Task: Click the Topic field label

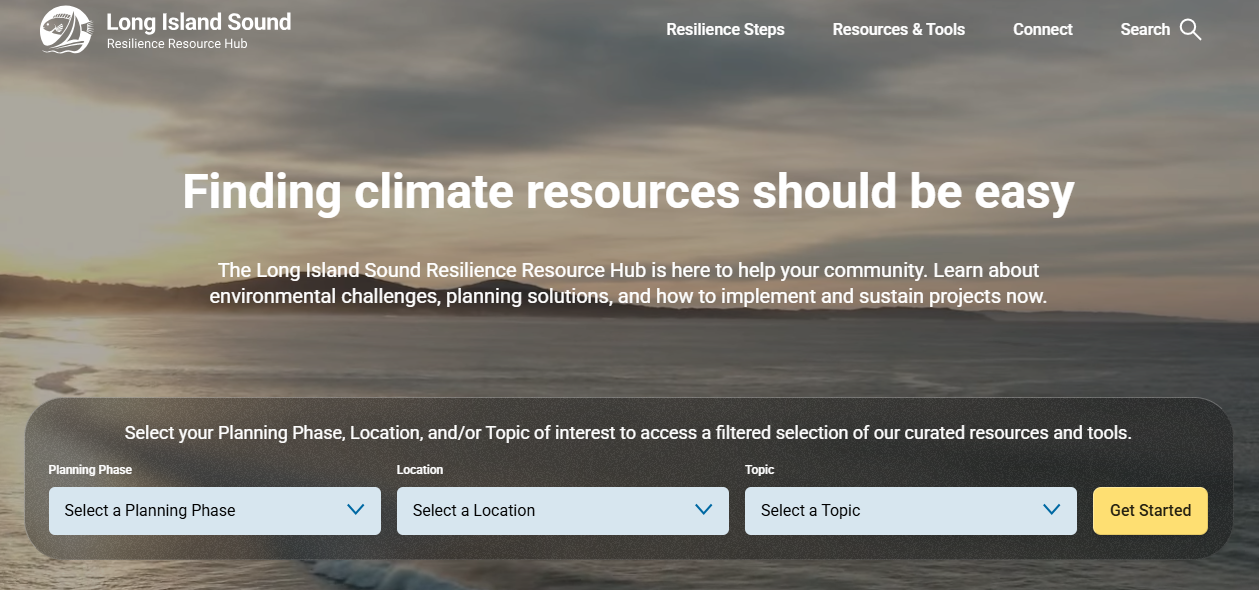Action: [759, 469]
